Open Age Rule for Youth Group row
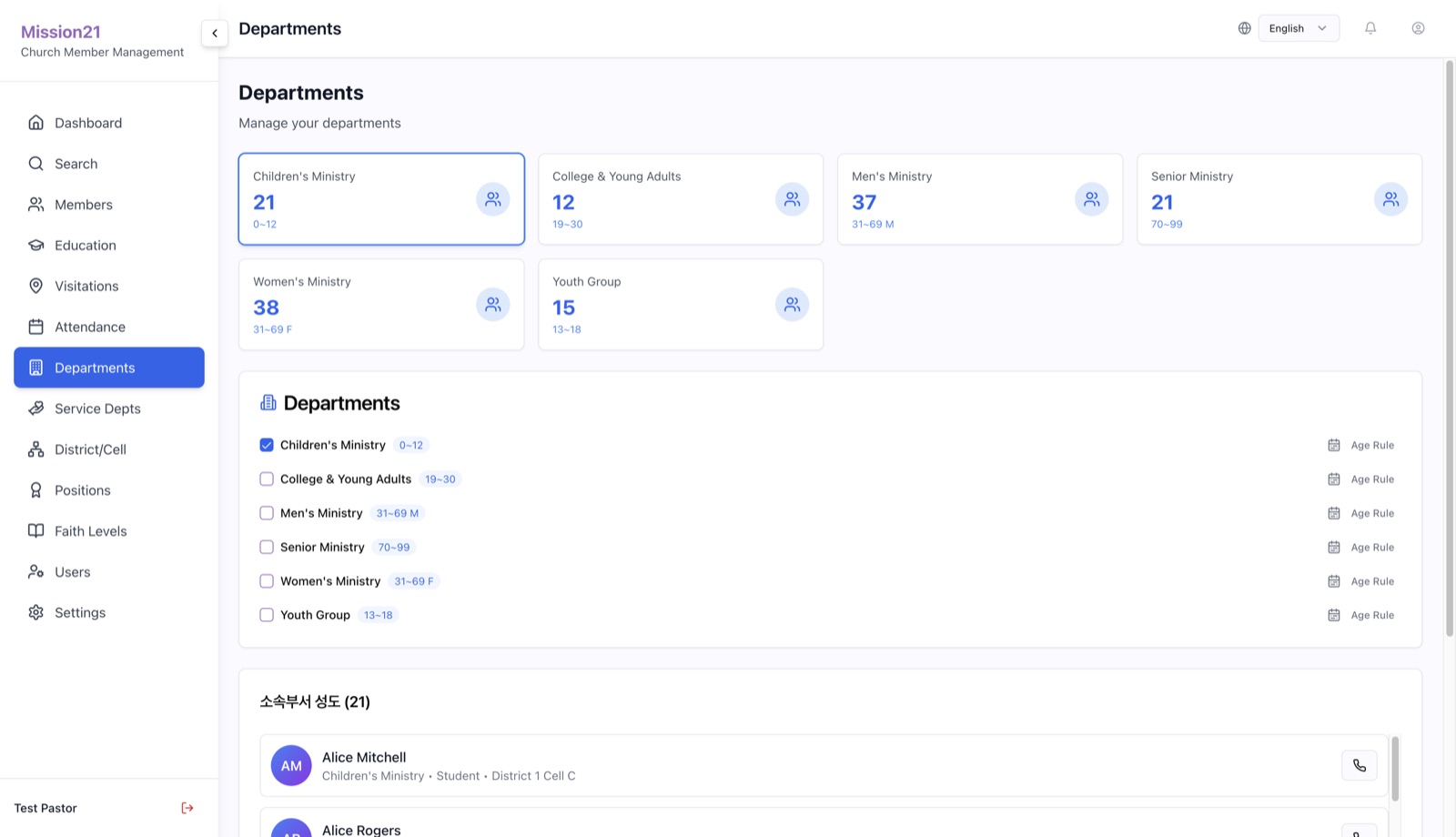This screenshot has height=837, width=1456. [1361, 615]
